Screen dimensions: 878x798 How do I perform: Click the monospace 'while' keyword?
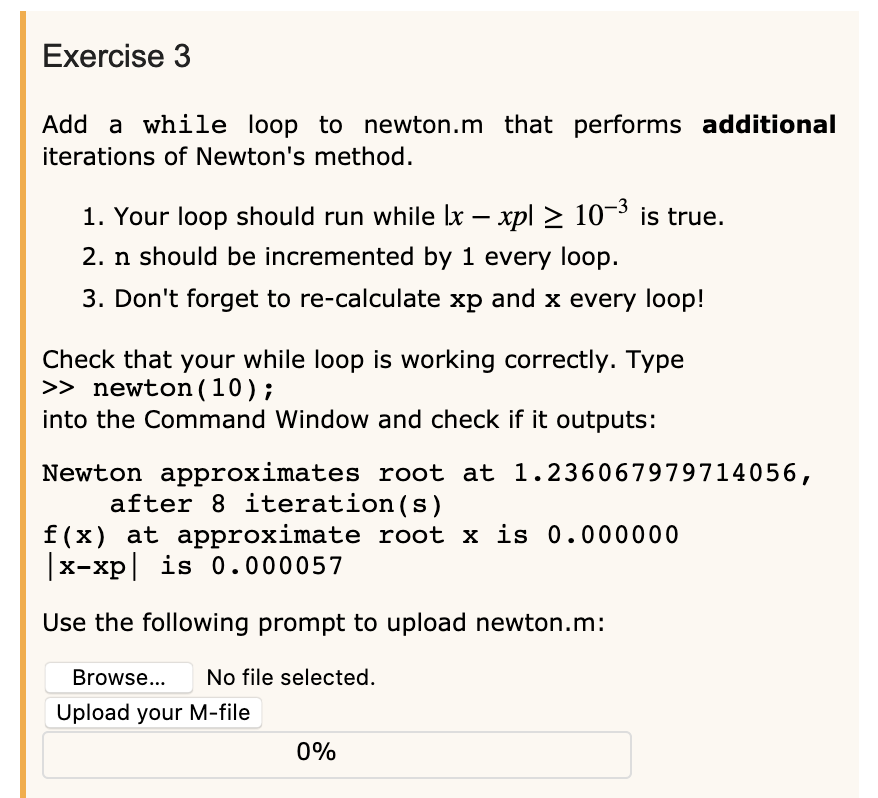185,124
